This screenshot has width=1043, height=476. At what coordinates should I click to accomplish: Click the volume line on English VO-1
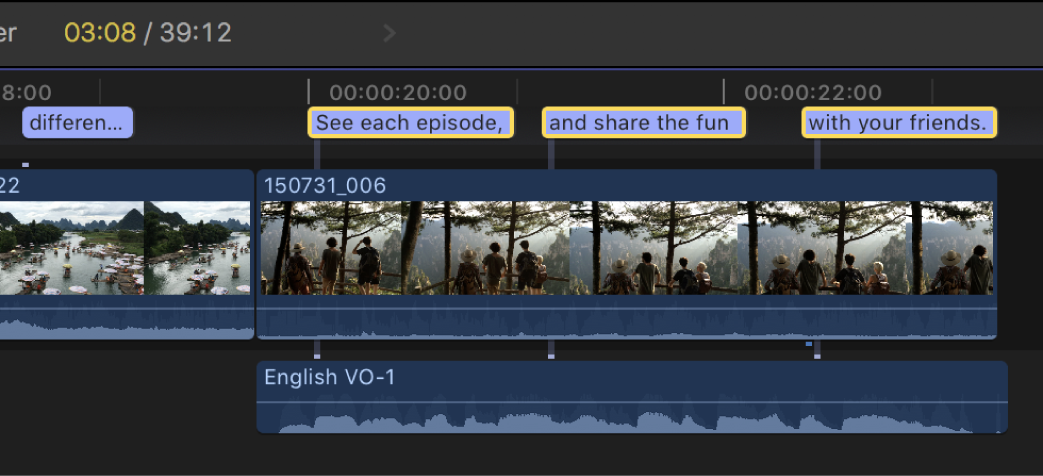point(632,402)
